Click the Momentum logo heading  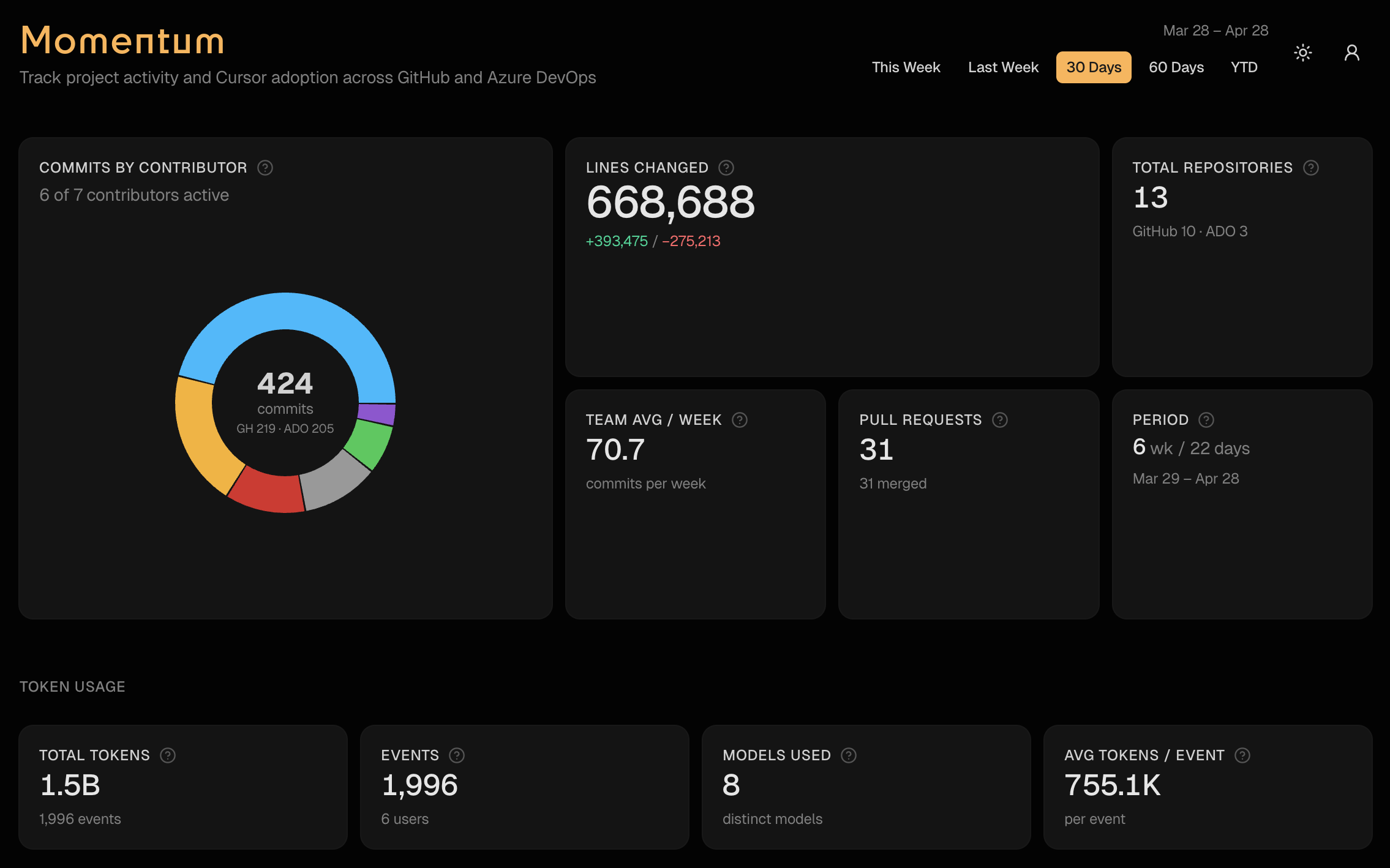coord(121,40)
